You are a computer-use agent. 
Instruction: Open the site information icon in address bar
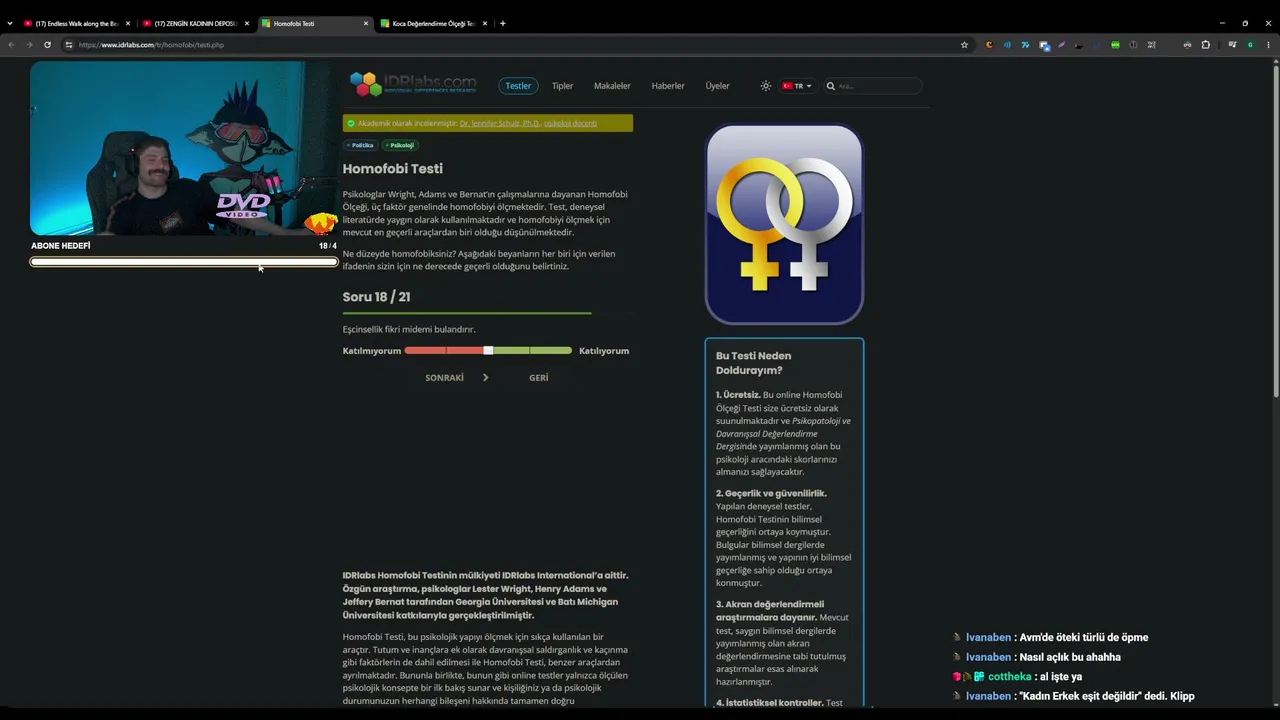pyautogui.click(x=69, y=45)
